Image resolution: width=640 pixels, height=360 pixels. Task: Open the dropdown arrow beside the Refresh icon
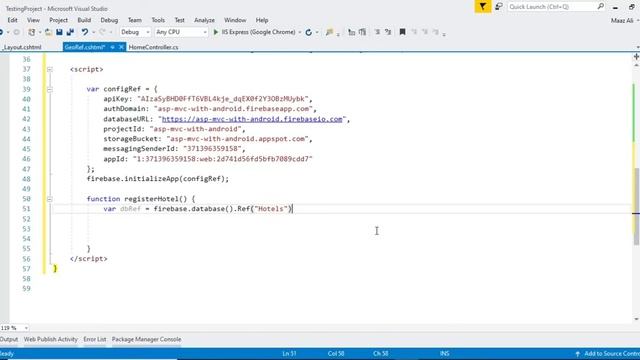(317, 32)
